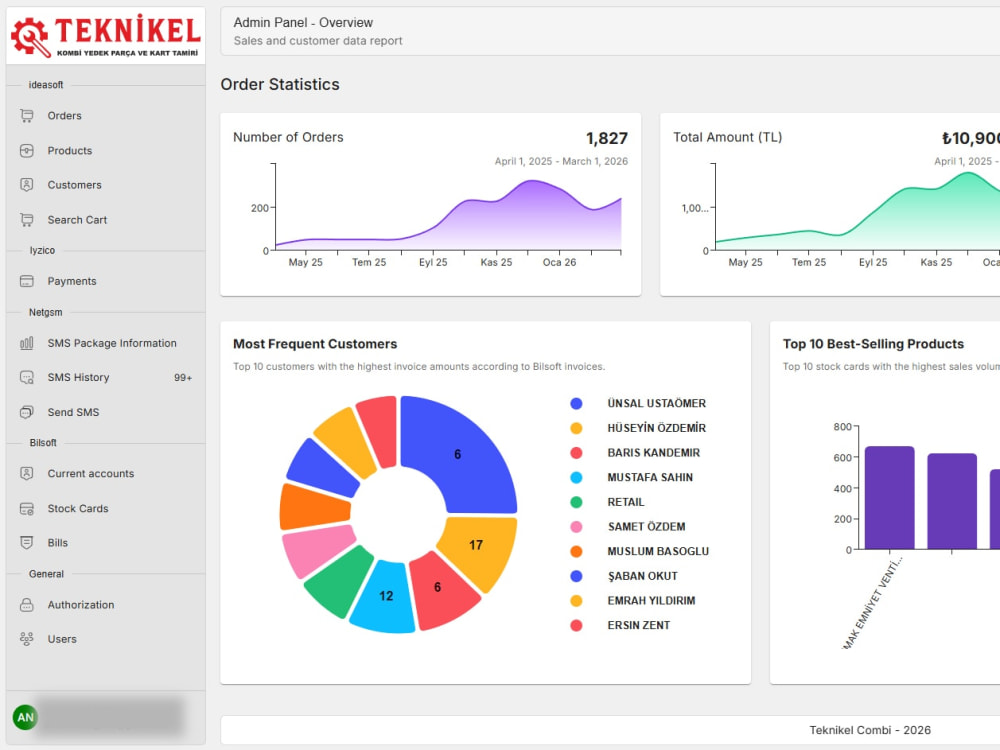
Task: Click the SMS History chat icon
Action: click(26, 378)
